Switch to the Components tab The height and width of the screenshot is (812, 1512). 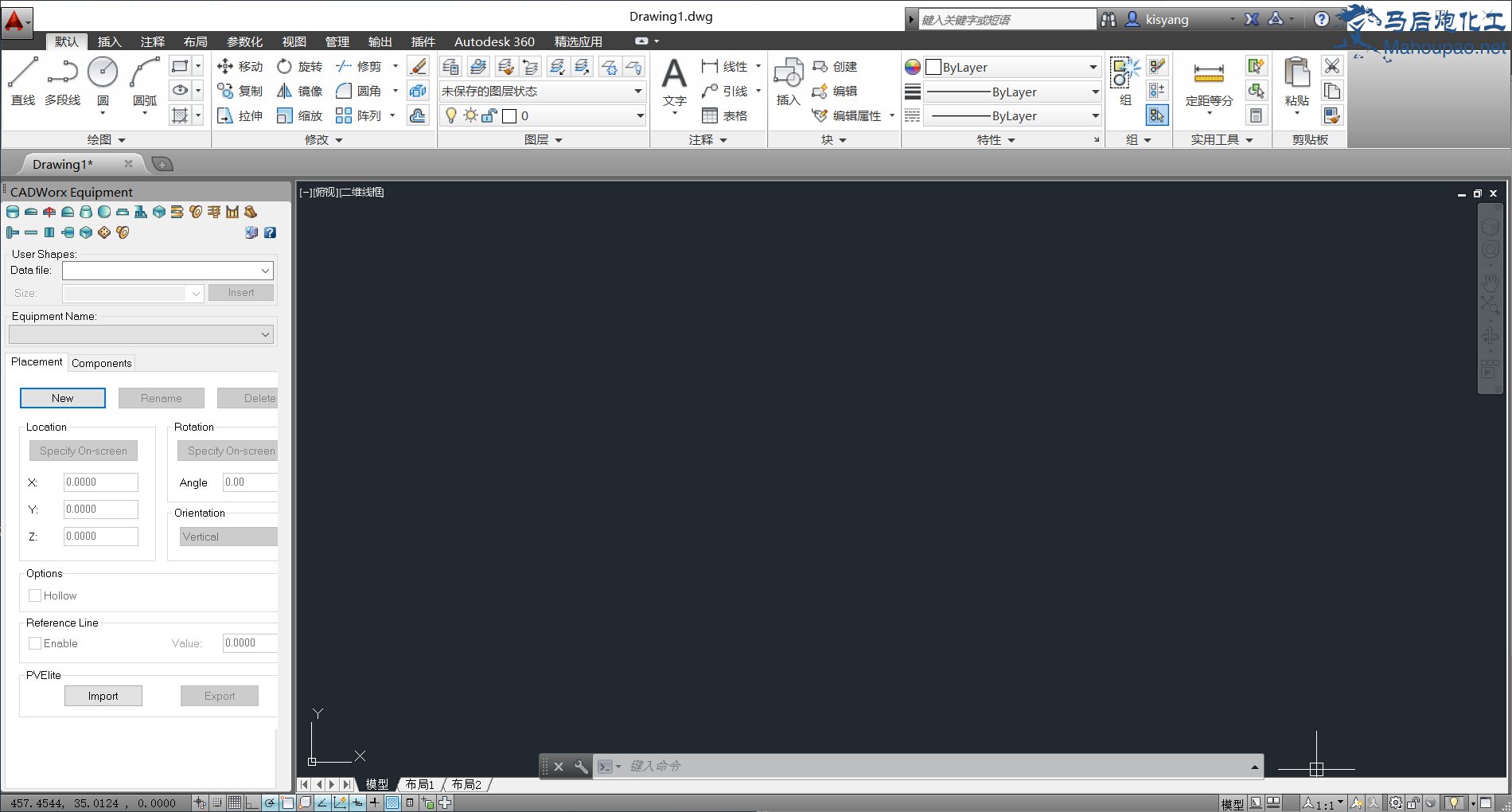tap(102, 363)
